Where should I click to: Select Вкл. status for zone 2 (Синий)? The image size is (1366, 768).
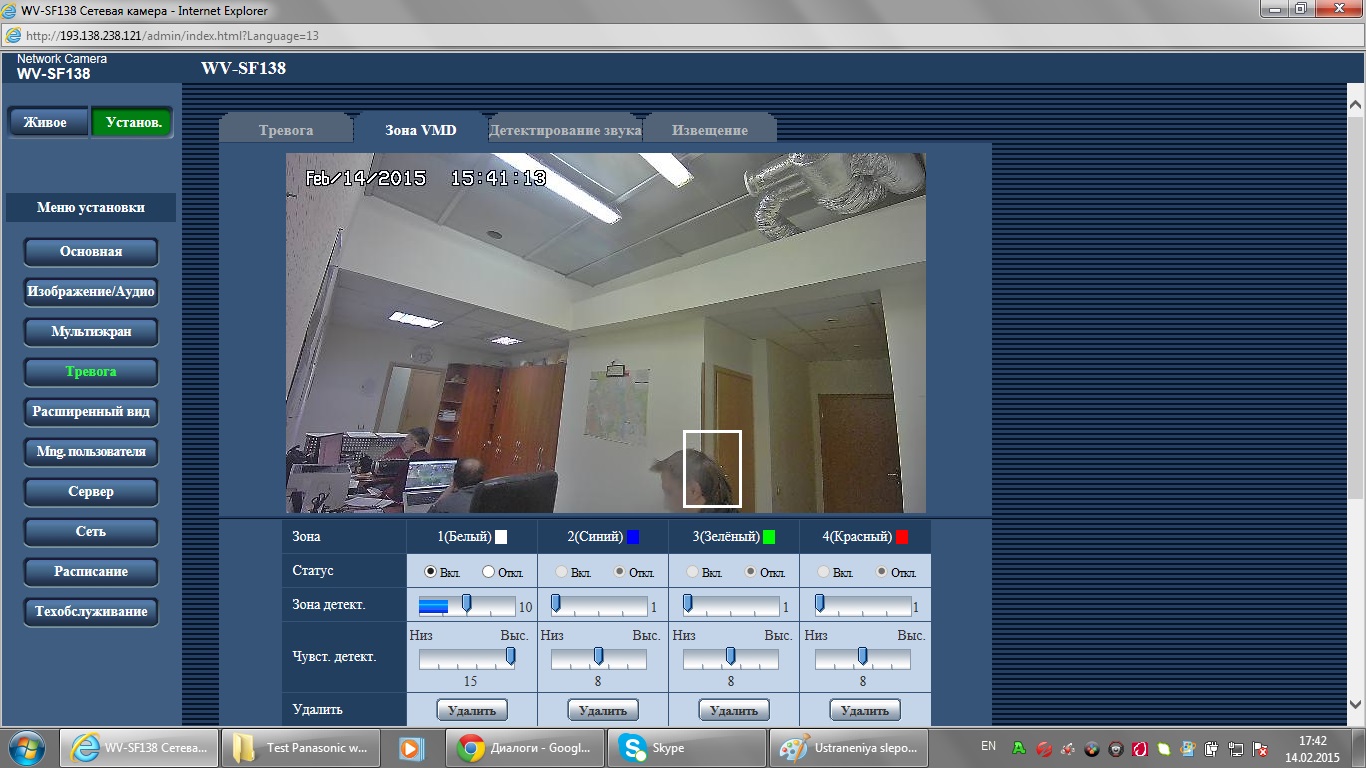tap(562, 572)
